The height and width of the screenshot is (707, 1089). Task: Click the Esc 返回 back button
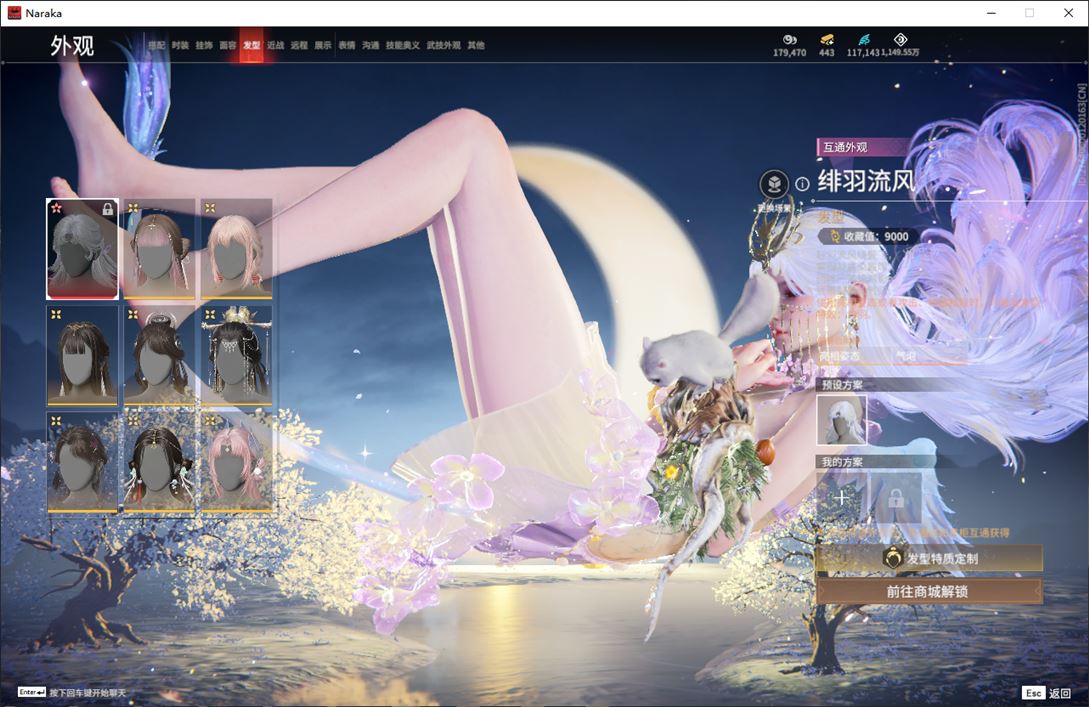(x=1046, y=693)
